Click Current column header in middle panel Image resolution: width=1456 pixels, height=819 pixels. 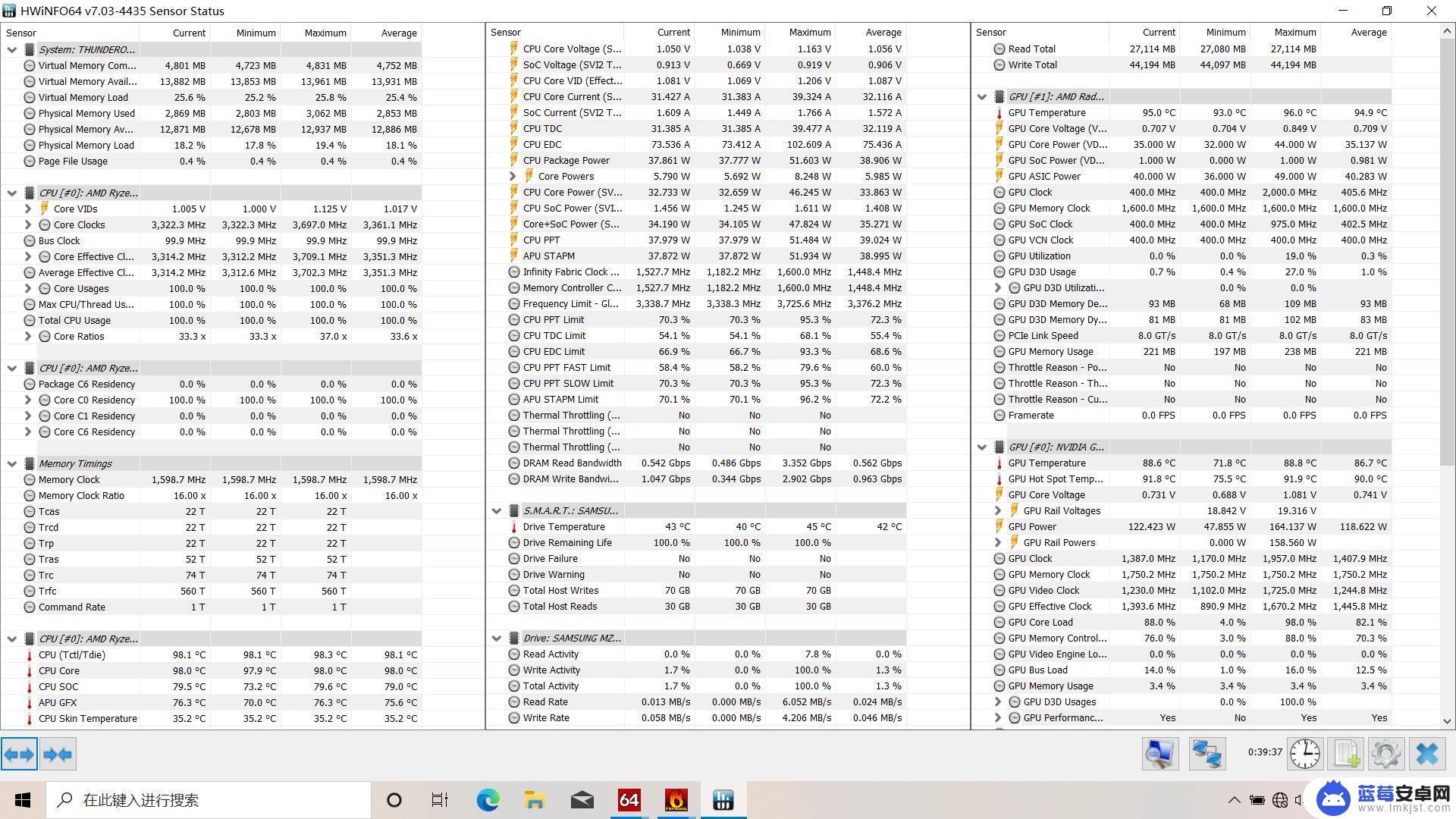[659, 32]
